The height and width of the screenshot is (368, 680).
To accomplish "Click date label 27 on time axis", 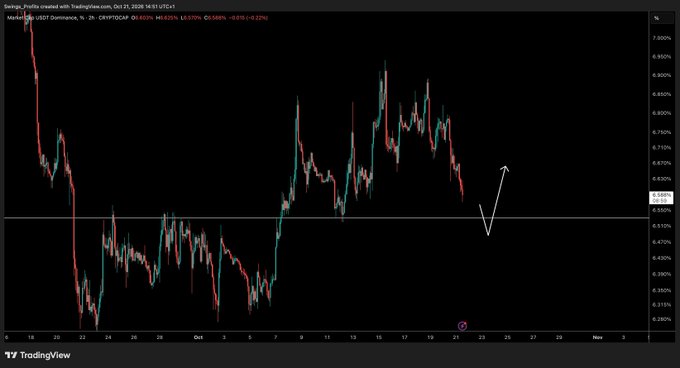I will coord(533,337).
